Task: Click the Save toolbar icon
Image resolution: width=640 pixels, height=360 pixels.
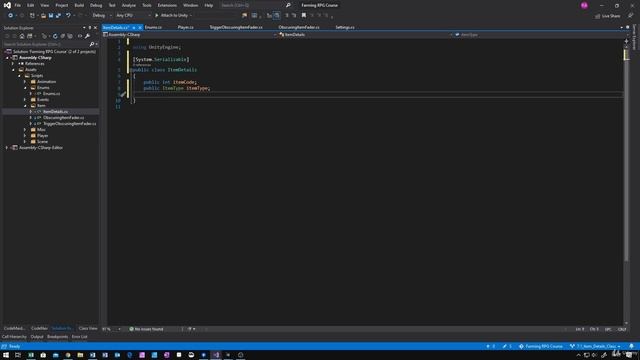Action: pos(51,16)
